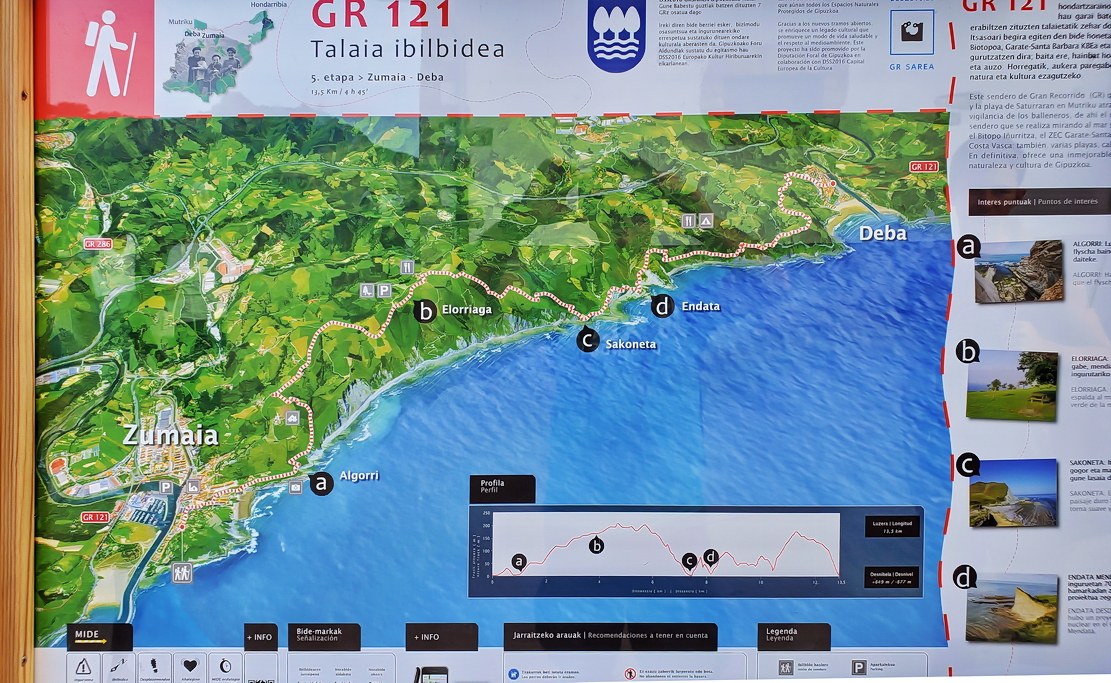The height and width of the screenshot is (683, 1111).
Task: Click point 'c' on the elevation profile
Action: (689, 561)
